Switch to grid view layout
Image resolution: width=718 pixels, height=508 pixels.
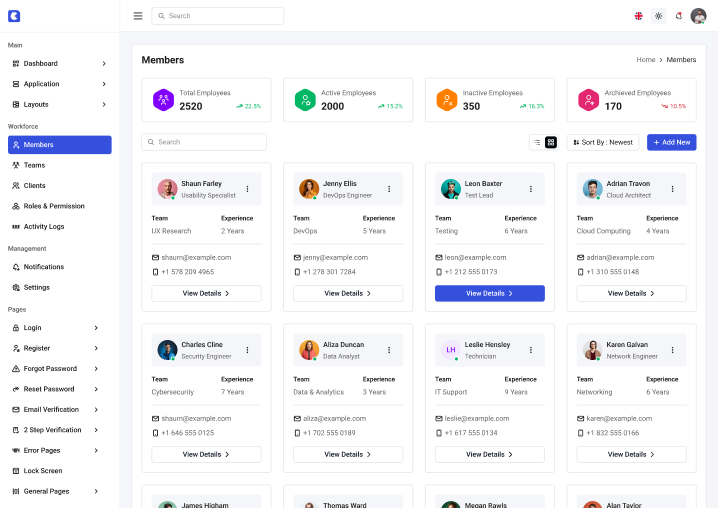551,142
